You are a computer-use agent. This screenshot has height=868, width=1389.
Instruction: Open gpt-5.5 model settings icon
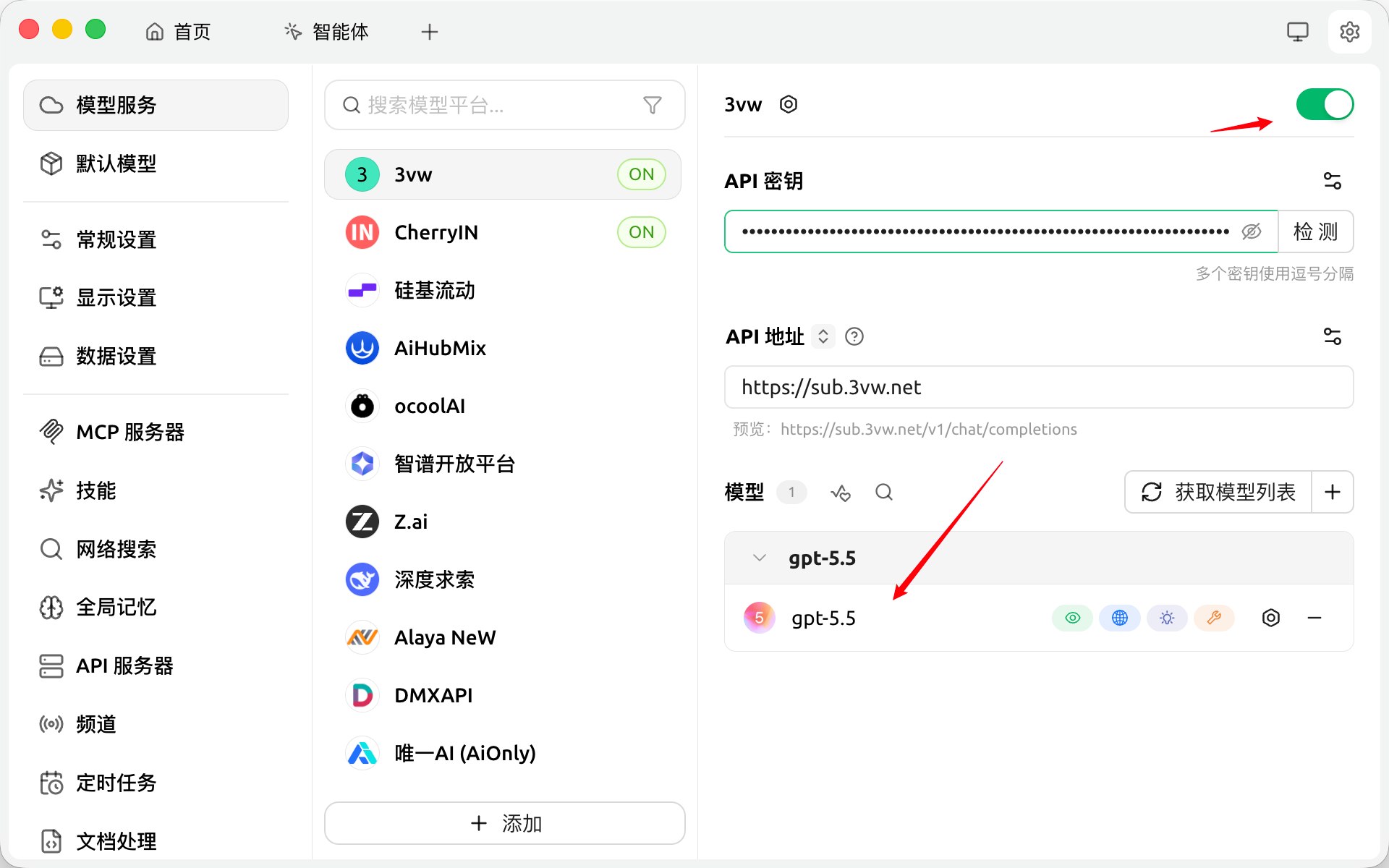[1270, 618]
